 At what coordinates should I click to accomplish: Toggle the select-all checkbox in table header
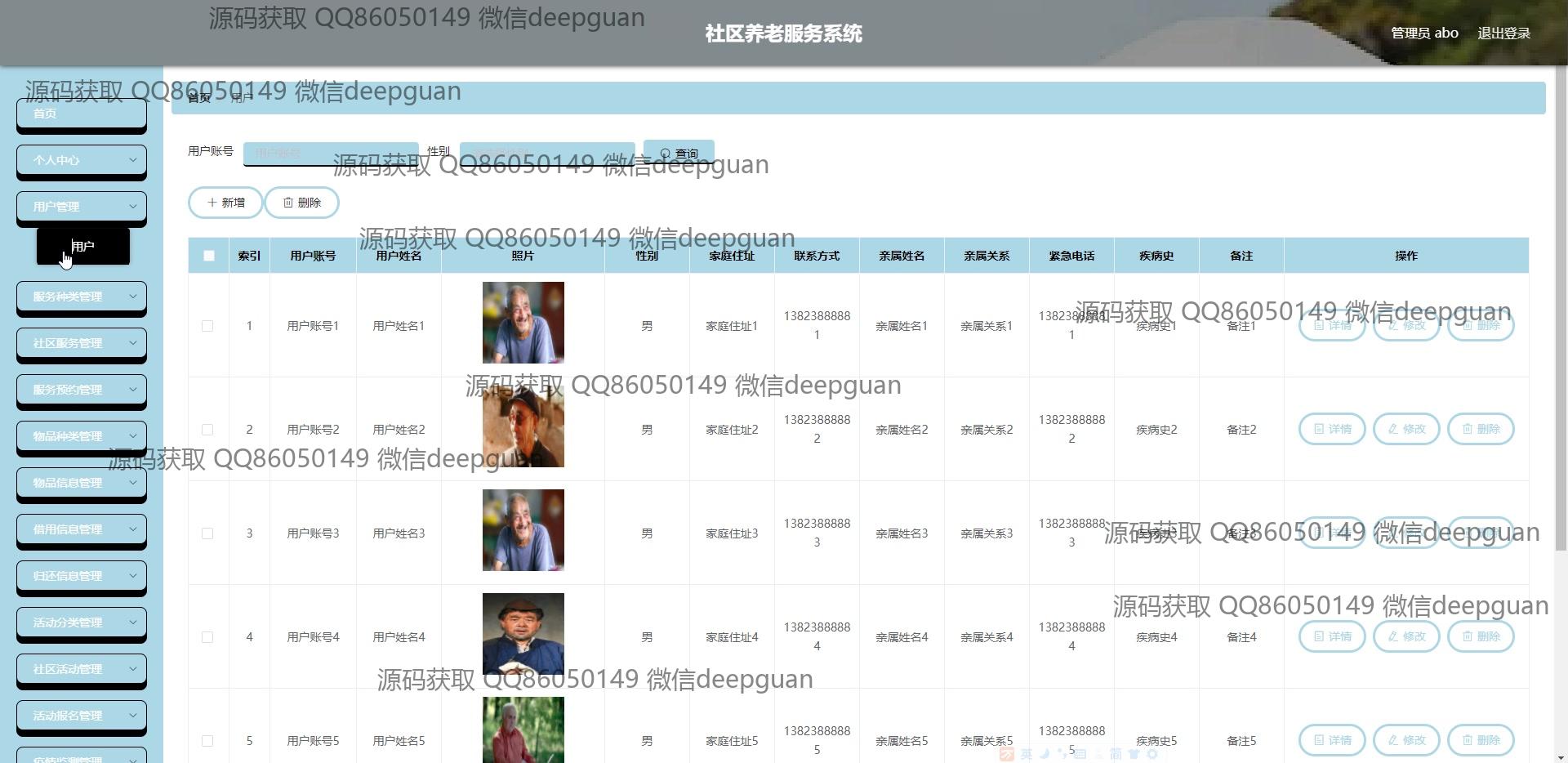tap(209, 256)
